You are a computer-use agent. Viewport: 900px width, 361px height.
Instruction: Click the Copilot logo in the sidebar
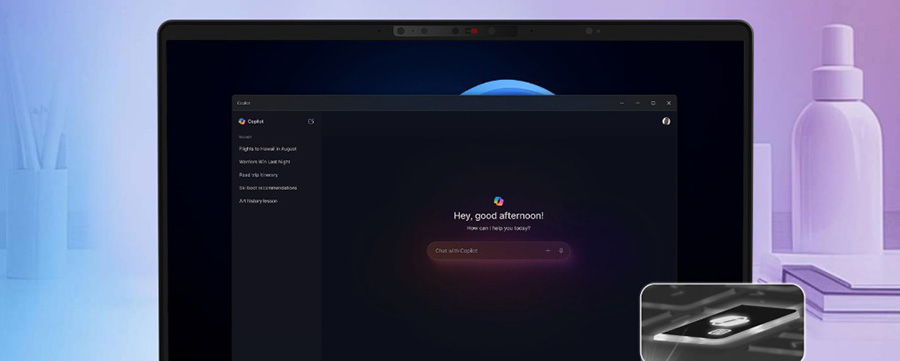click(242, 122)
